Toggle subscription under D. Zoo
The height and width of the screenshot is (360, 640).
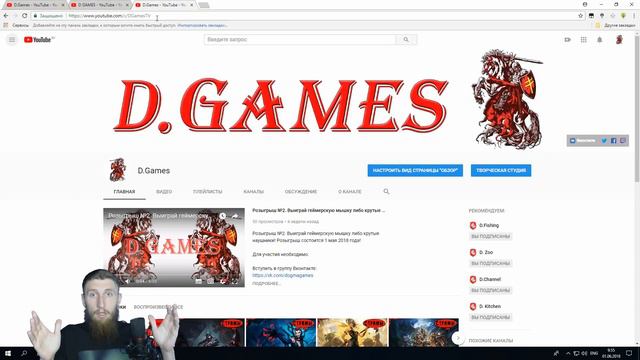point(491,263)
